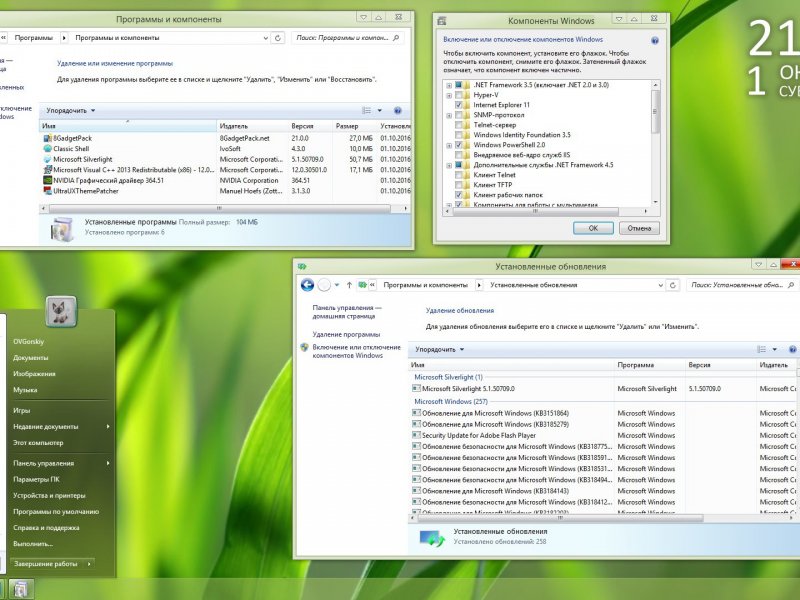The height and width of the screenshot is (600, 800).
Task: Toggle the .NET Framework 3.5 checkbox
Action: pyautogui.click(x=459, y=85)
